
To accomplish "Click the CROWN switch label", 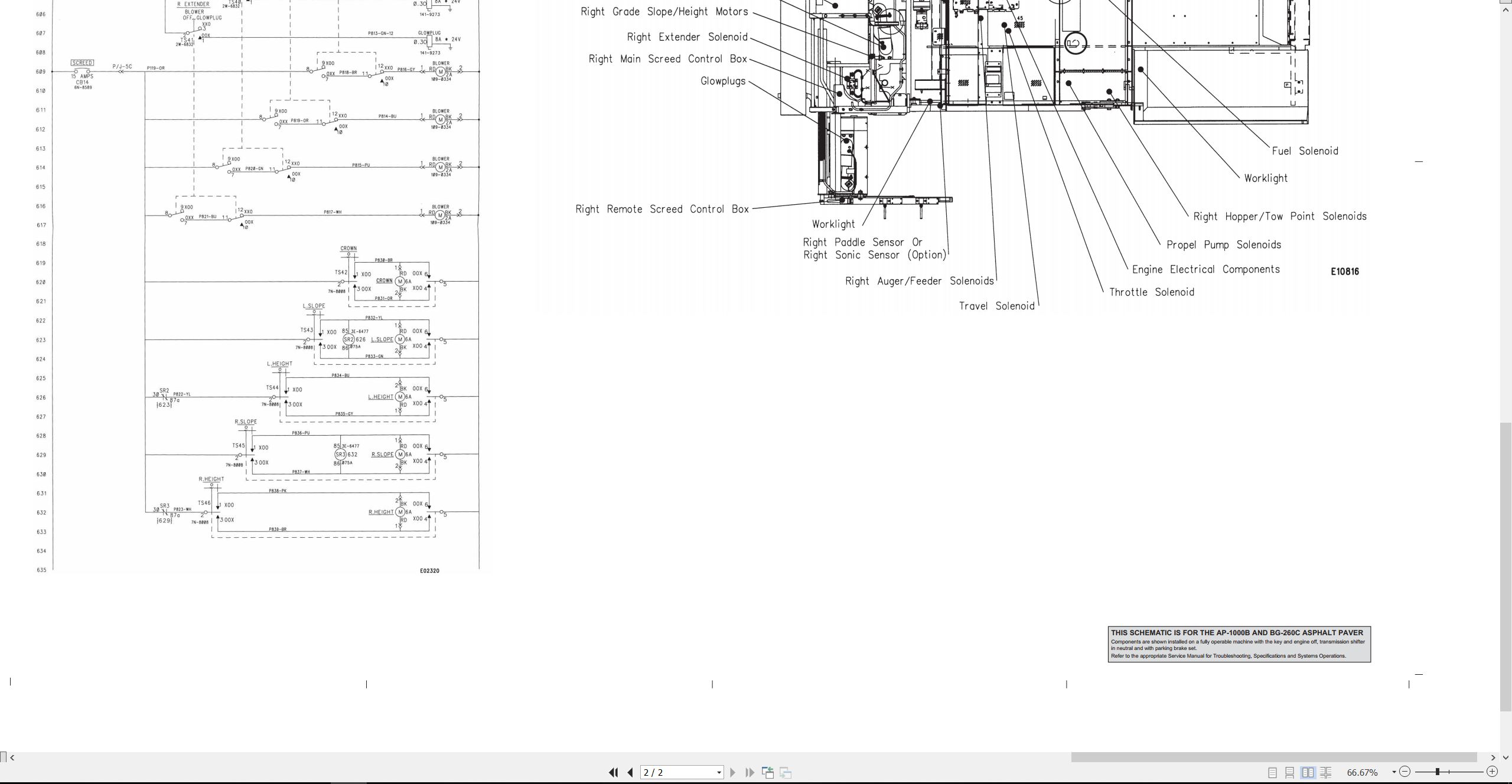I will pyautogui.click(x=348, y=249).
